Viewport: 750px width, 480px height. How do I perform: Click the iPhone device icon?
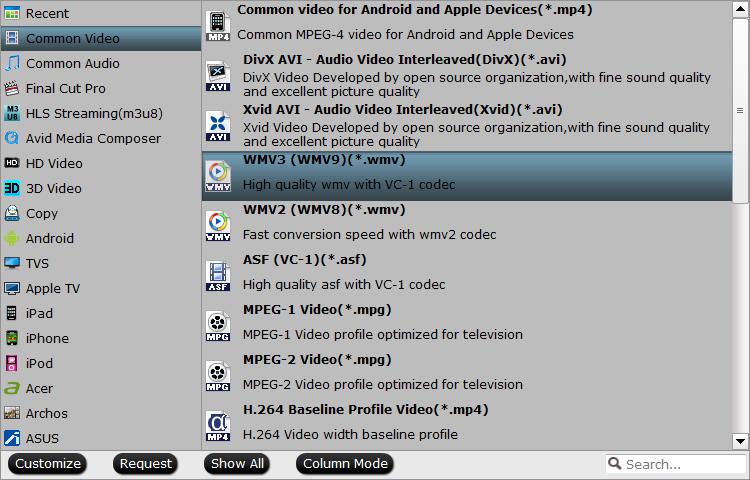coord(12,338)
